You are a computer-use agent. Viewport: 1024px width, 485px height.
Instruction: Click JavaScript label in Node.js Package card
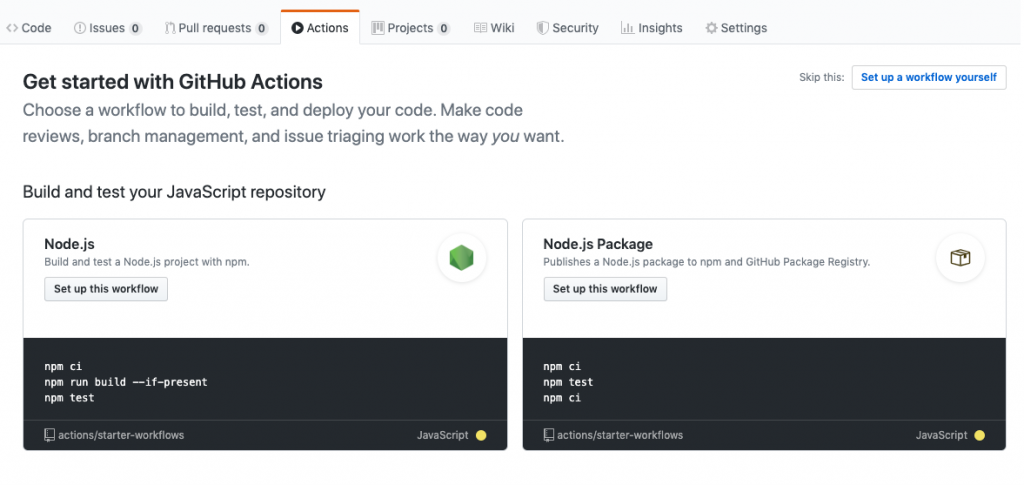(x=942, y=435)
